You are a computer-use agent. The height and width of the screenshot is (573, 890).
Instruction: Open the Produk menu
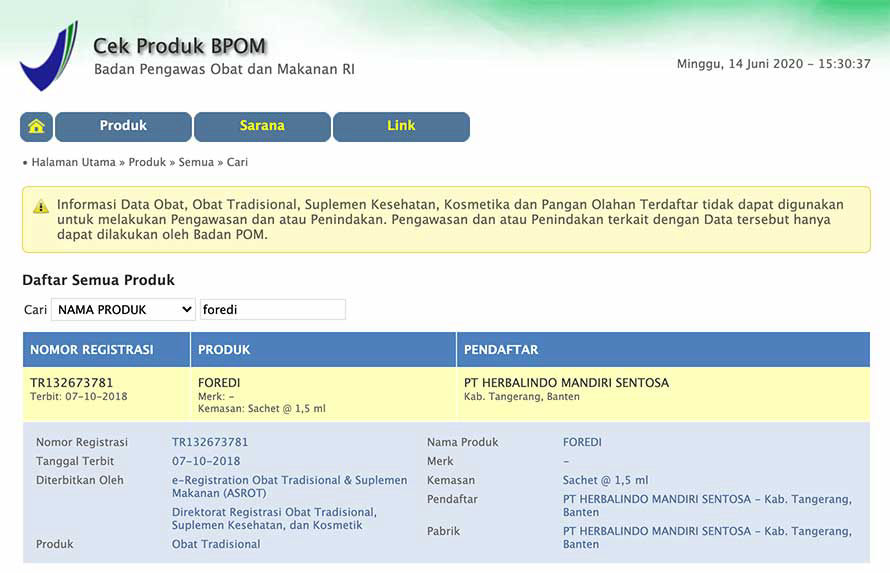[123, 127]
